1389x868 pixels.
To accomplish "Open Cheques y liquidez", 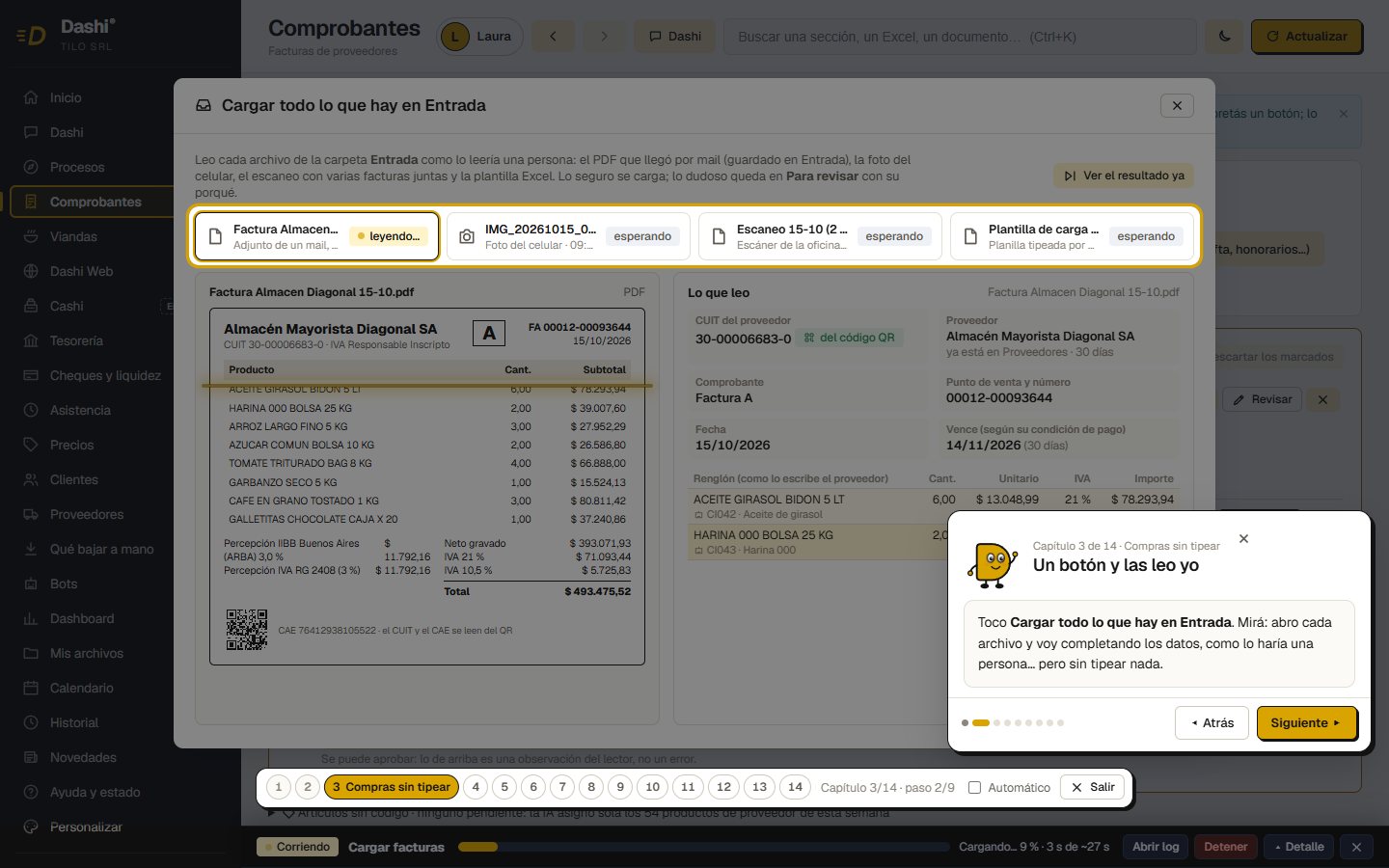I will tap(105, 375).
